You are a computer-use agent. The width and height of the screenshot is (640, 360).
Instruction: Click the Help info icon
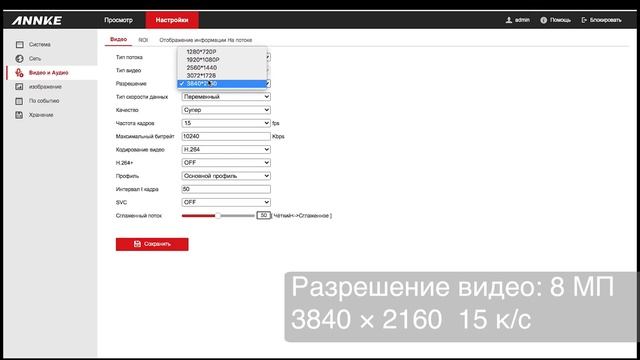point(543,20)
